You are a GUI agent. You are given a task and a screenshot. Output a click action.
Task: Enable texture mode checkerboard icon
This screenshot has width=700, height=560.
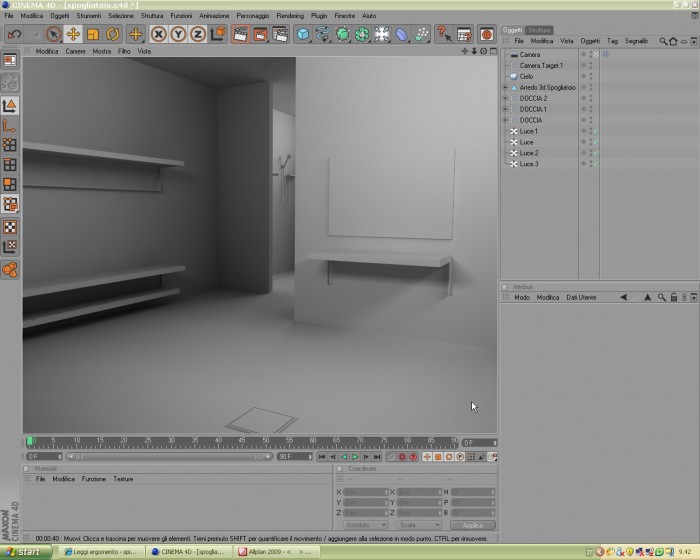point(10,226)
